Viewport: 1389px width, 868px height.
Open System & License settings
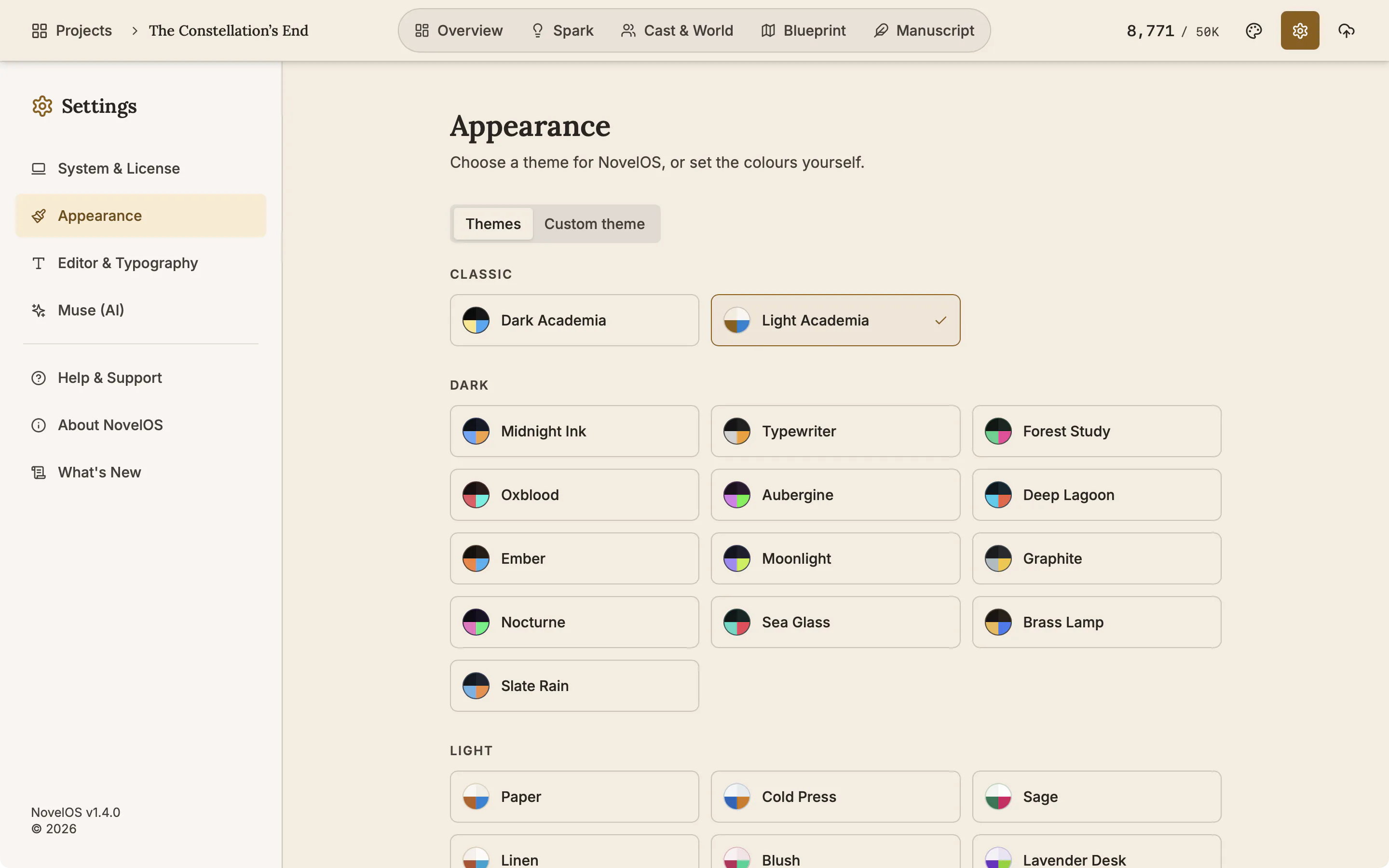coord(141,168)
